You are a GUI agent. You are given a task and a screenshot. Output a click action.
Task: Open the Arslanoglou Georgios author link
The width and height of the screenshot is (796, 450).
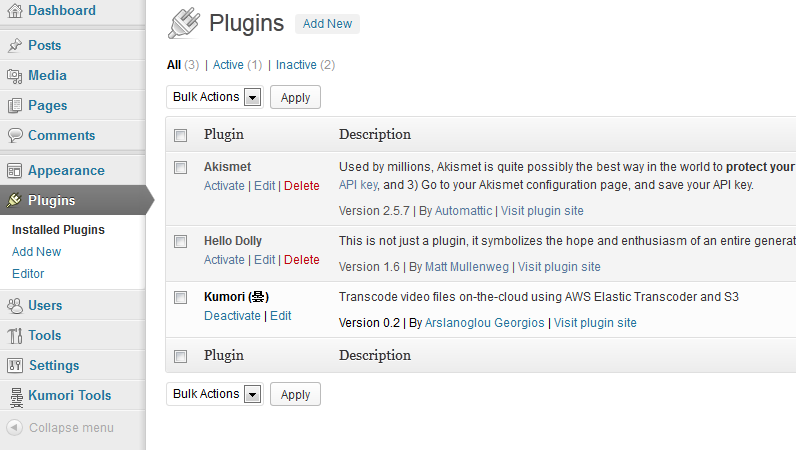pos(484,323)
